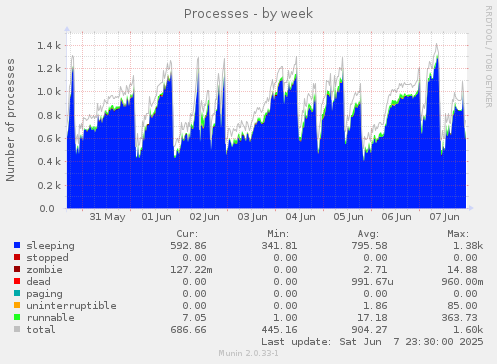Click total max value 1.60k
Viewport: 497px width, 364px height.
pyautogui.click(x=468, y=330)
